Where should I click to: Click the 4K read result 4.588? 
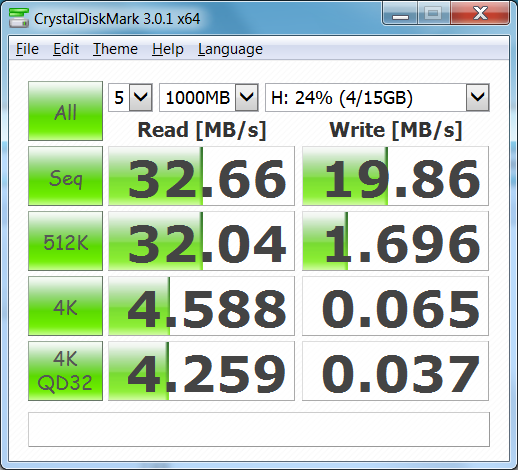[x=201, y=306]
